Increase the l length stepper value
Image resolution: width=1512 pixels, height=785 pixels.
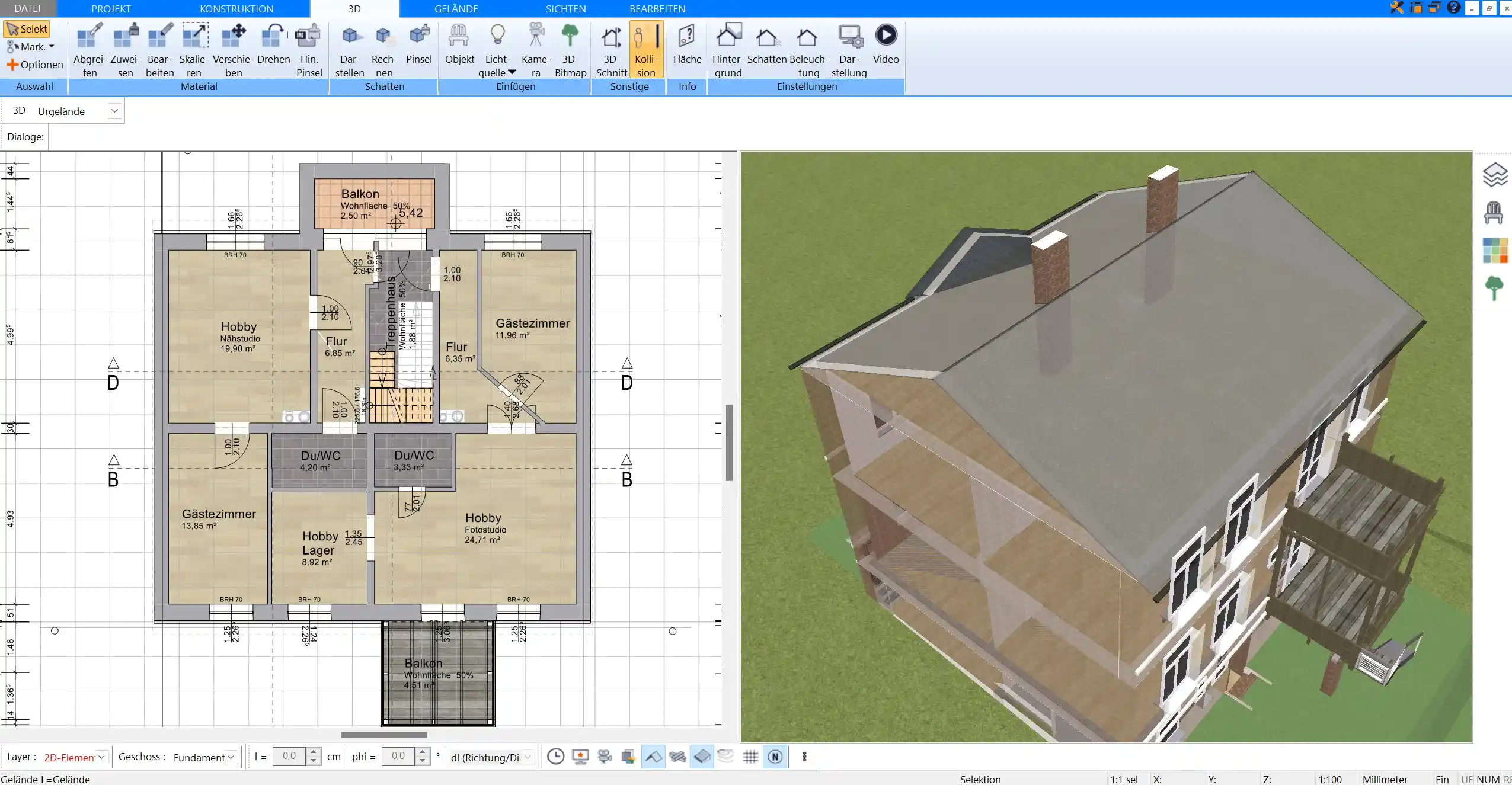(x=314, y=752)
